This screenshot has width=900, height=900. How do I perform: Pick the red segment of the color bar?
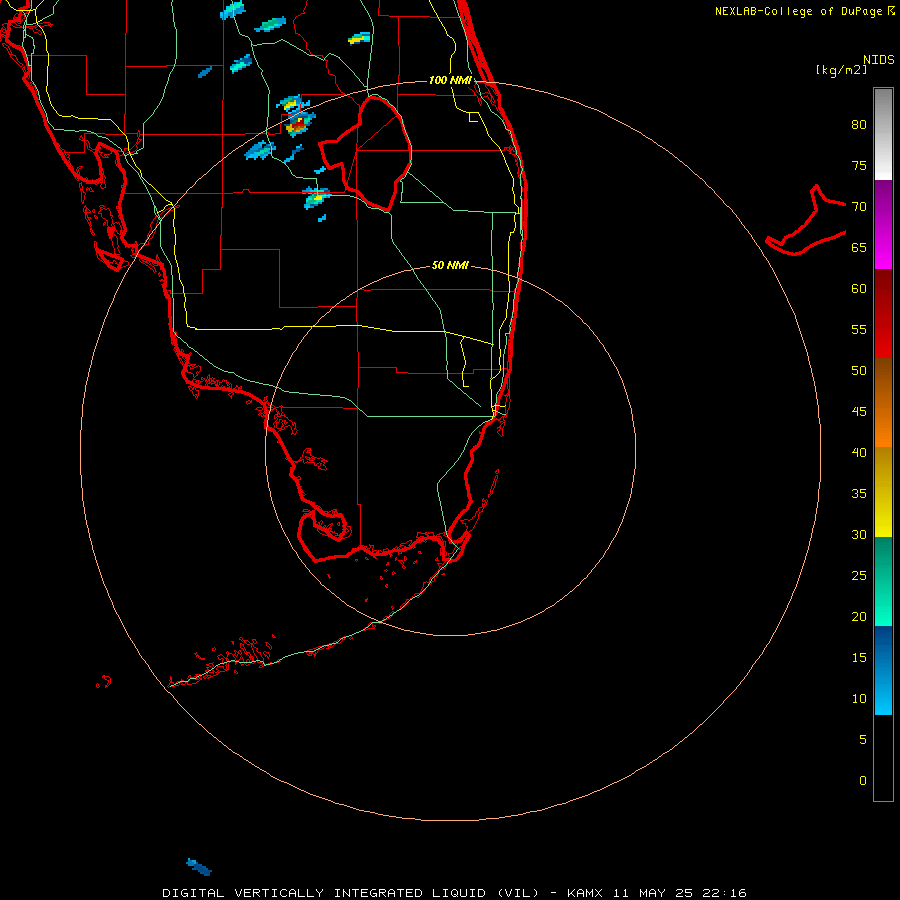(x=883, y=313)
